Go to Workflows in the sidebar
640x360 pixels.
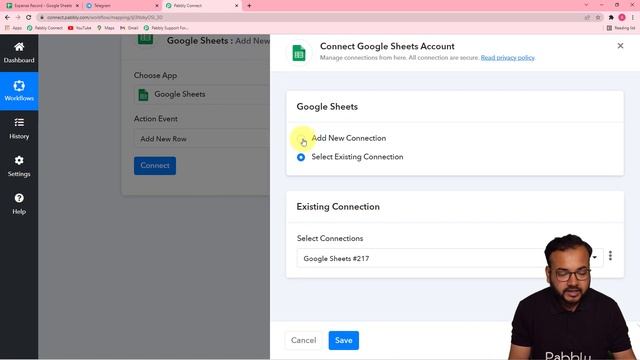pyautogui.click(x=19, y=91)
